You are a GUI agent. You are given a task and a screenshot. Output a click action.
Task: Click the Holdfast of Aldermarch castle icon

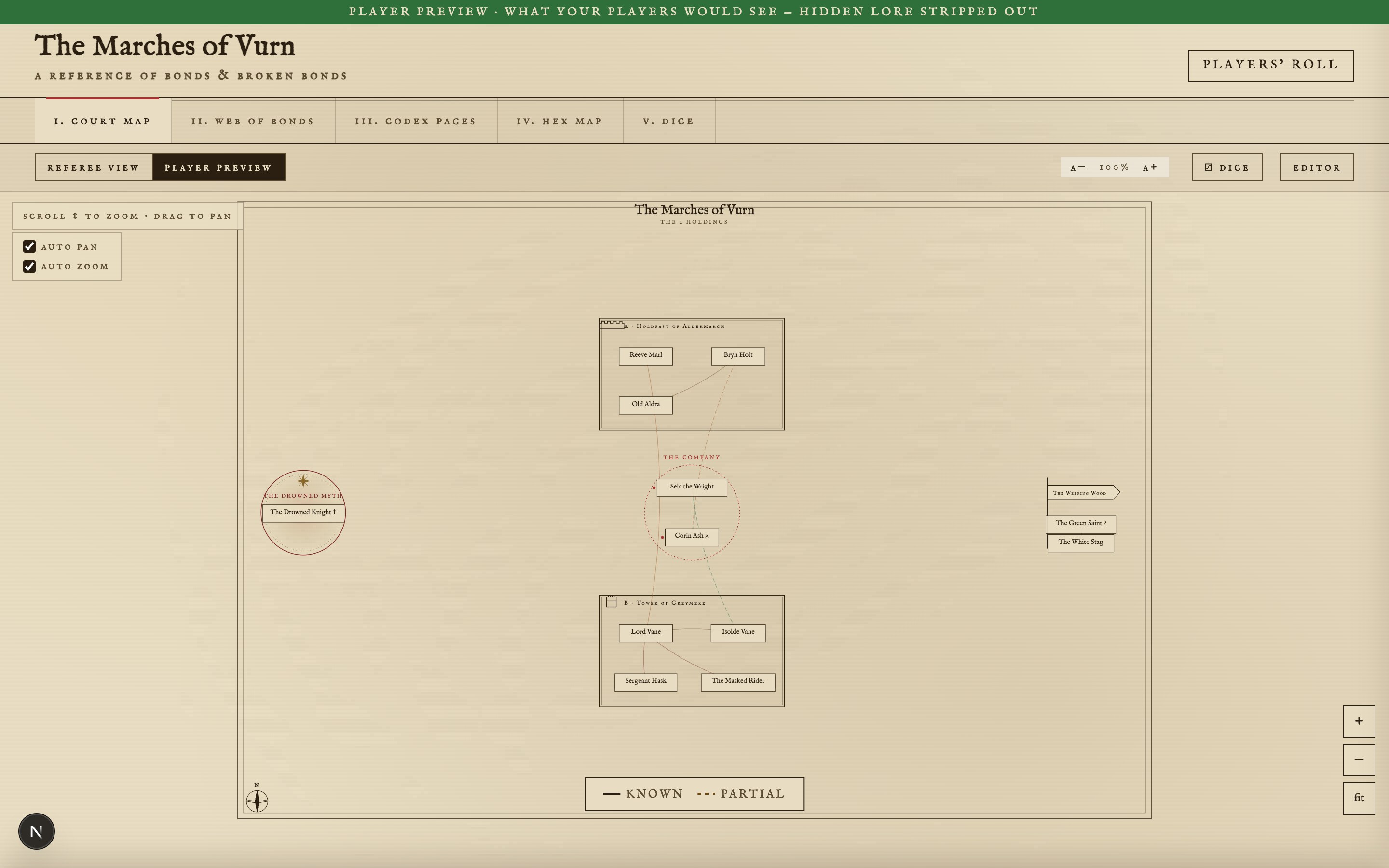(x=612, y=325)
